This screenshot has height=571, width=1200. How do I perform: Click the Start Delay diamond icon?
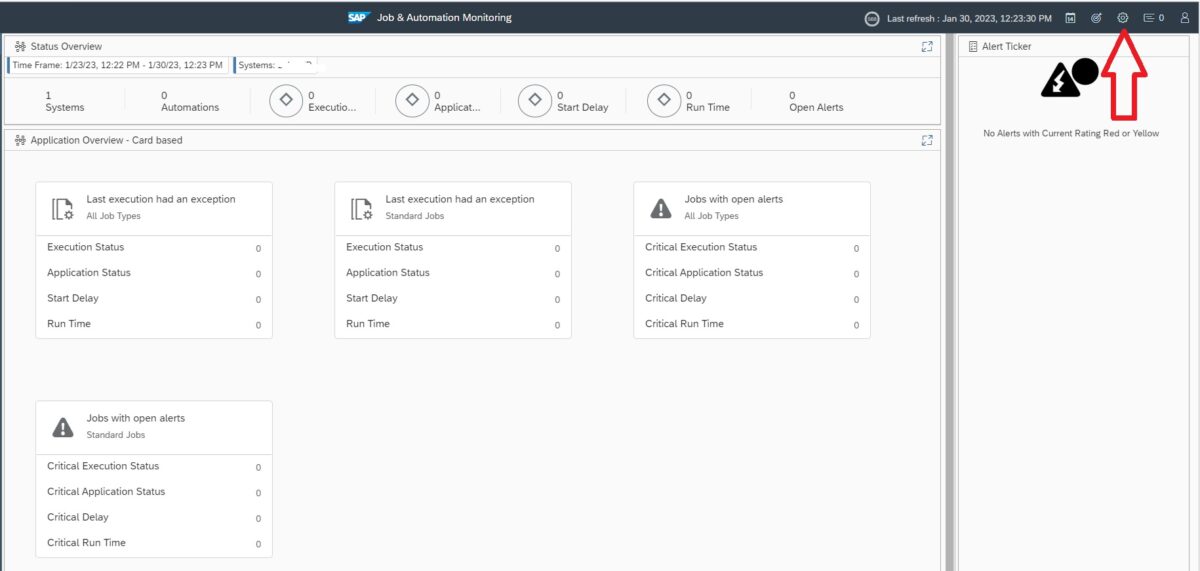point(535,100)
